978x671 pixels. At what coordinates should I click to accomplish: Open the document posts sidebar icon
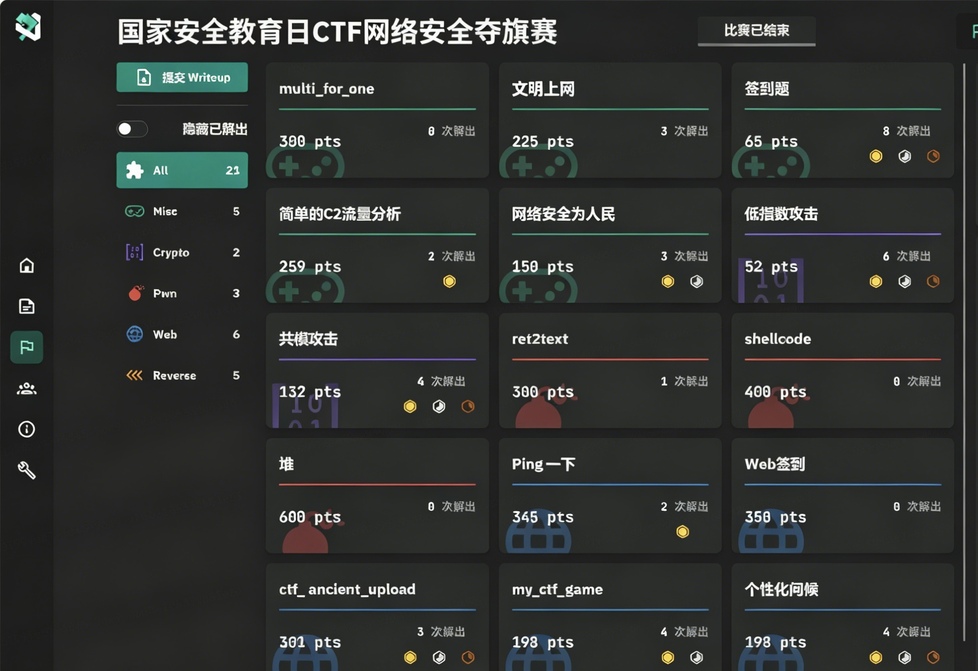(27, 306)
